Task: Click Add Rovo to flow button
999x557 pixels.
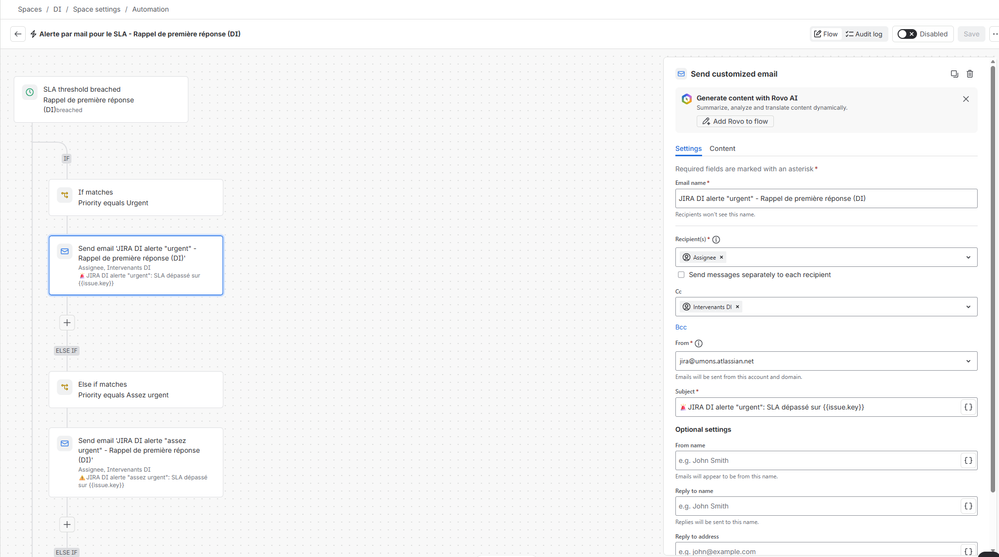Action: [x=735, y=121]
